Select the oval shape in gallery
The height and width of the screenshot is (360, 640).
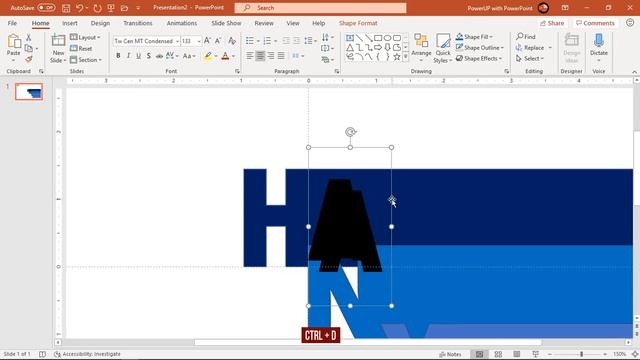387,38
